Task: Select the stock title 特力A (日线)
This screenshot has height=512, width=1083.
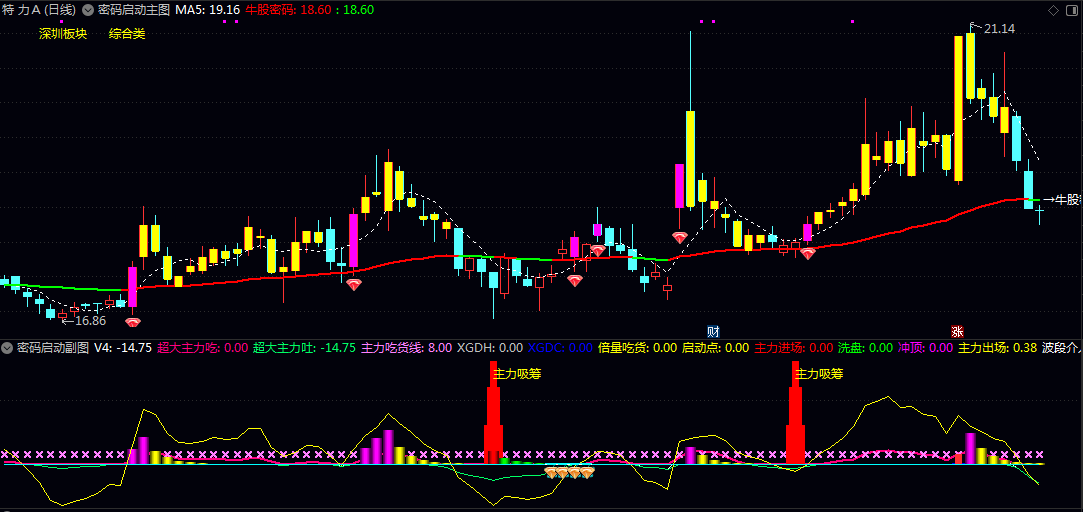Action: pyautogui.click(x=39, y=10)
